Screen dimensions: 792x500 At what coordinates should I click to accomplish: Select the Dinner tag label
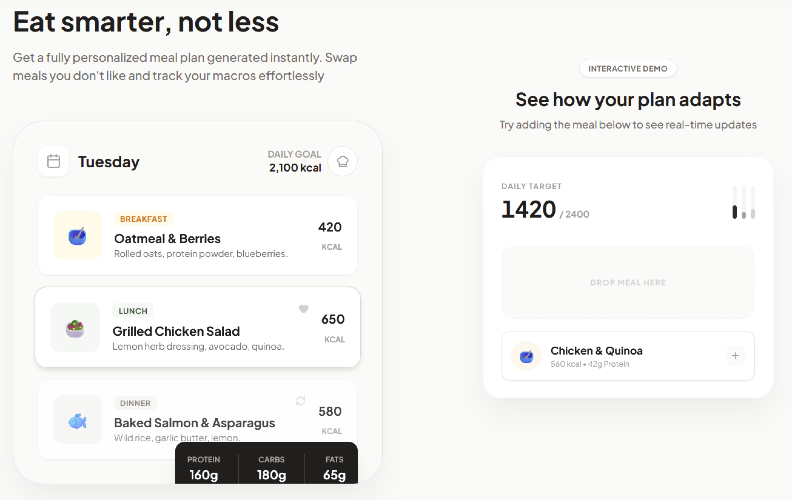[135, 403]
